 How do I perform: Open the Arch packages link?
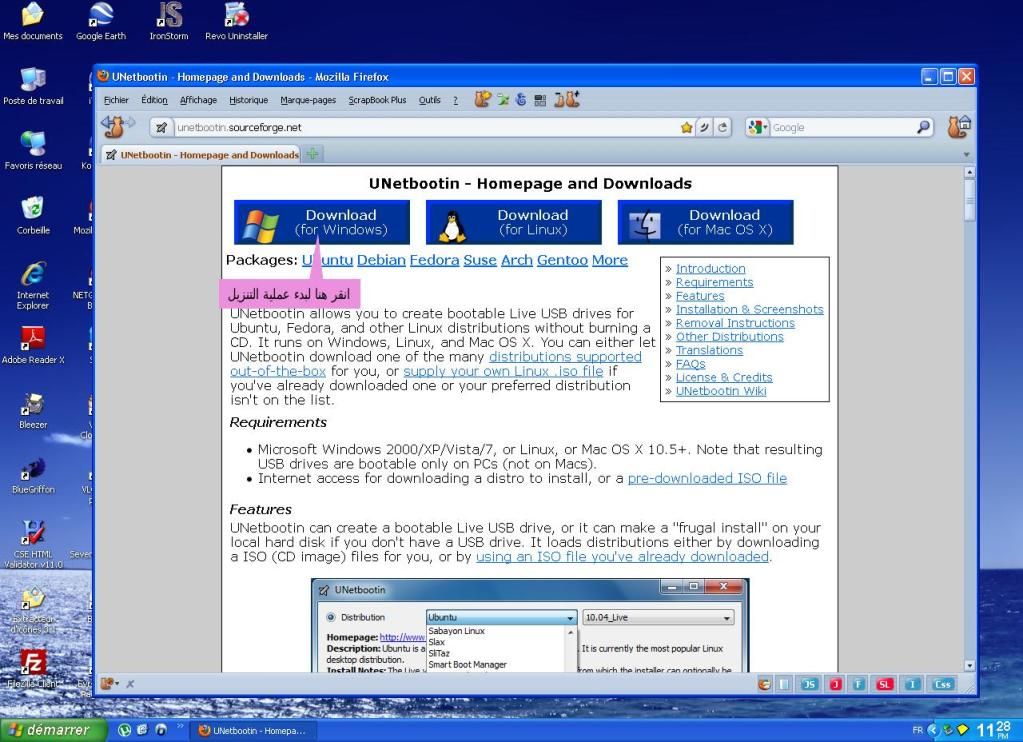coord(517,260)
